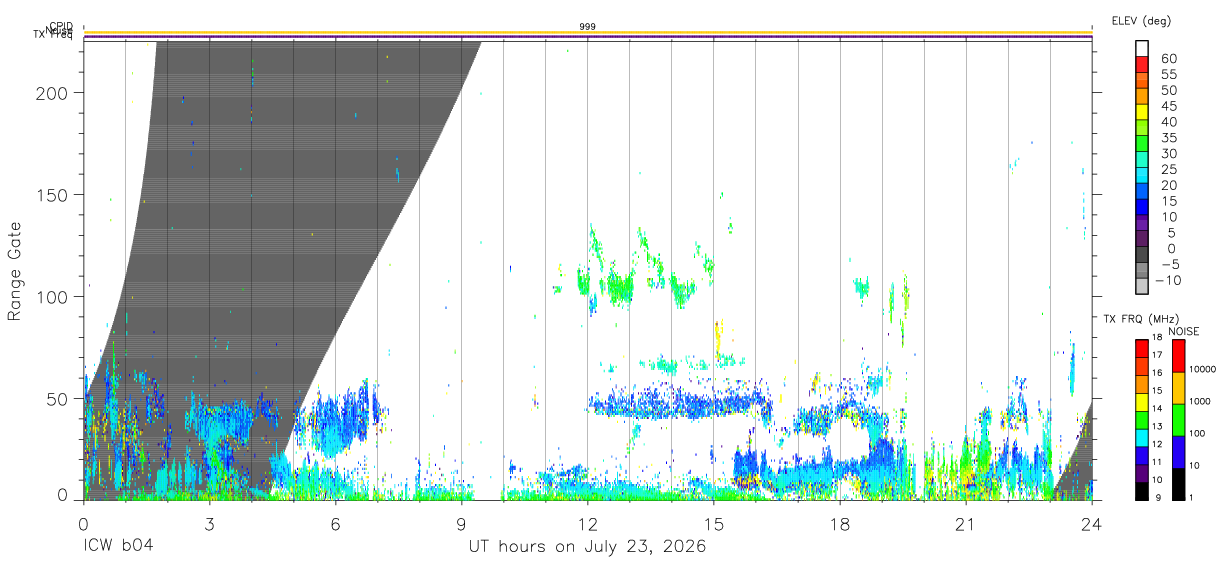Click the "6" tick on UT hours axis
Viewport: 1228px width, 567px height.
[335, 524]
